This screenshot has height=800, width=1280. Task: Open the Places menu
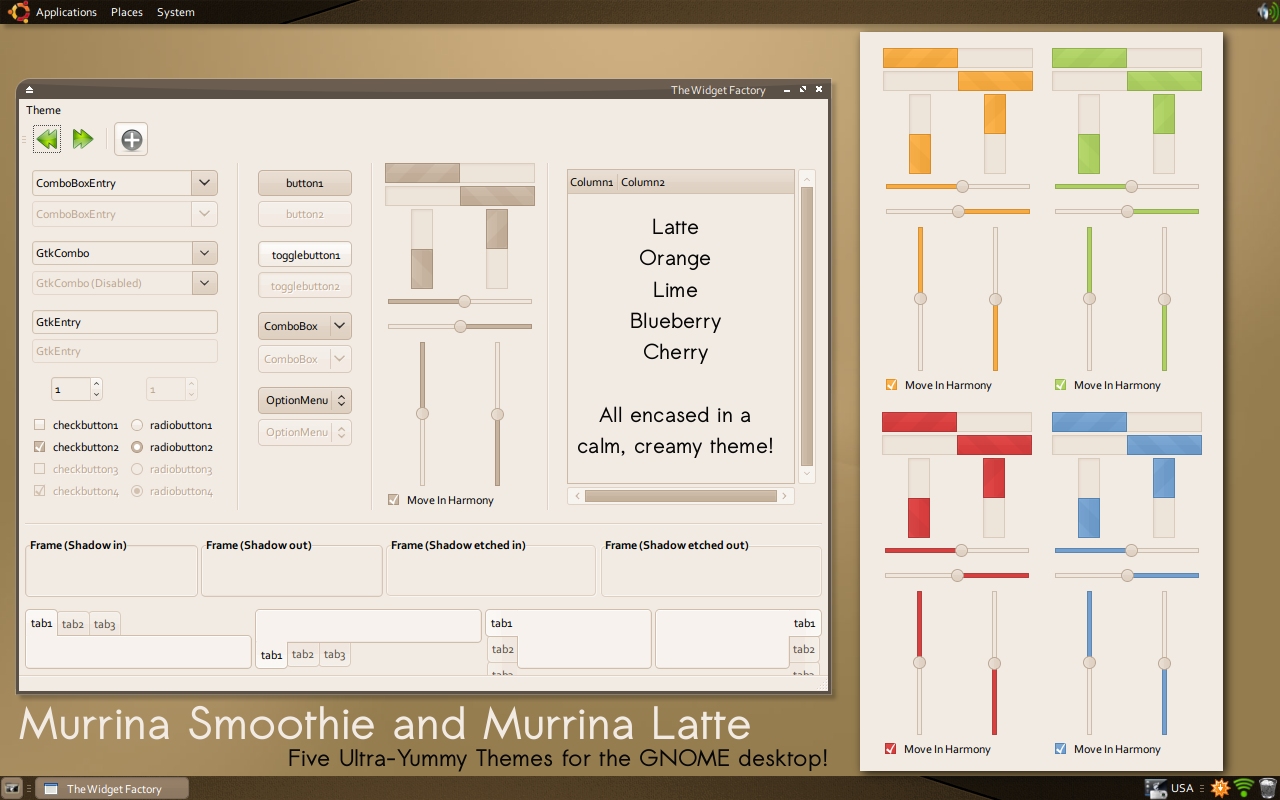127,12
